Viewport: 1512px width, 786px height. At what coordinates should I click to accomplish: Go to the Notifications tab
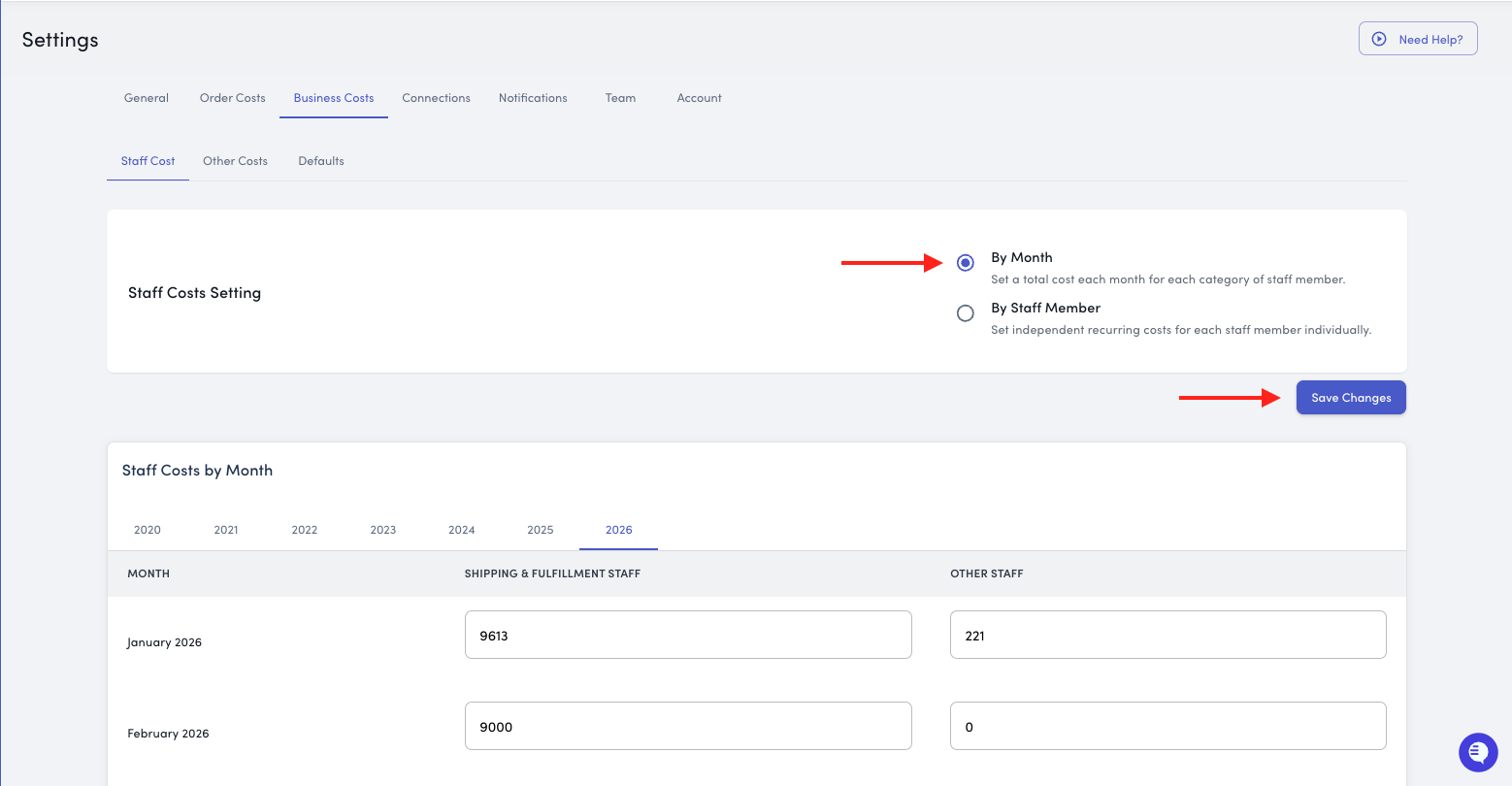(533, 98)
